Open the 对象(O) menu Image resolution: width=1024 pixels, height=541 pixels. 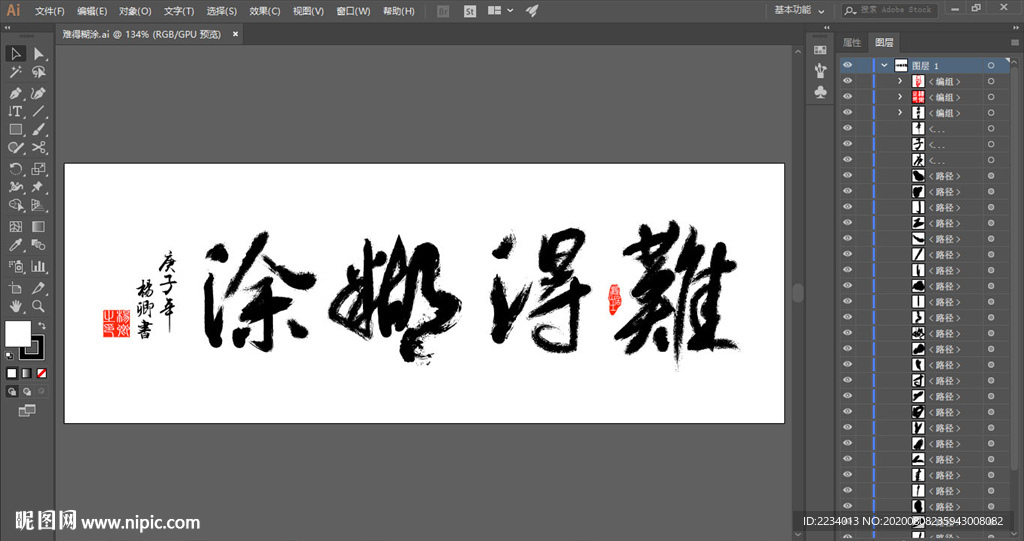[x=135, y=11]
